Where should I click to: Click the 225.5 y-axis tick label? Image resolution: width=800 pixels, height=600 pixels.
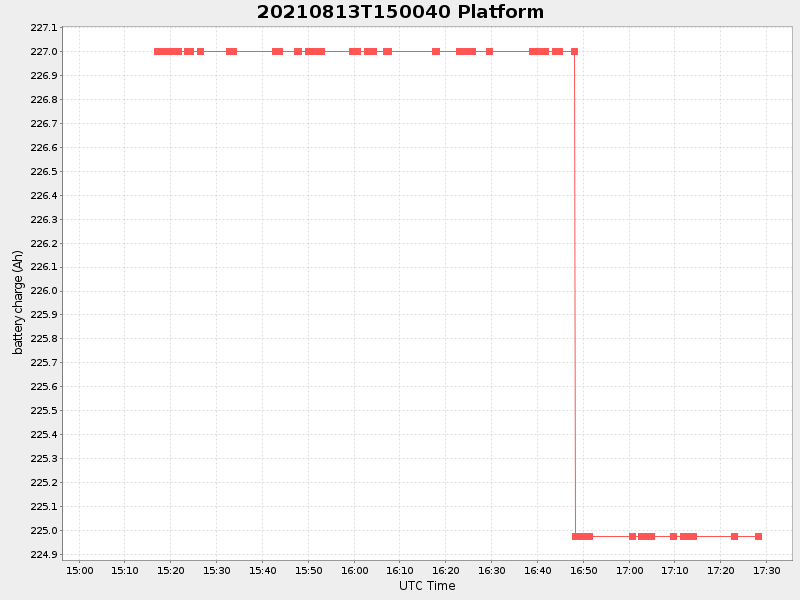click(44, 411)
